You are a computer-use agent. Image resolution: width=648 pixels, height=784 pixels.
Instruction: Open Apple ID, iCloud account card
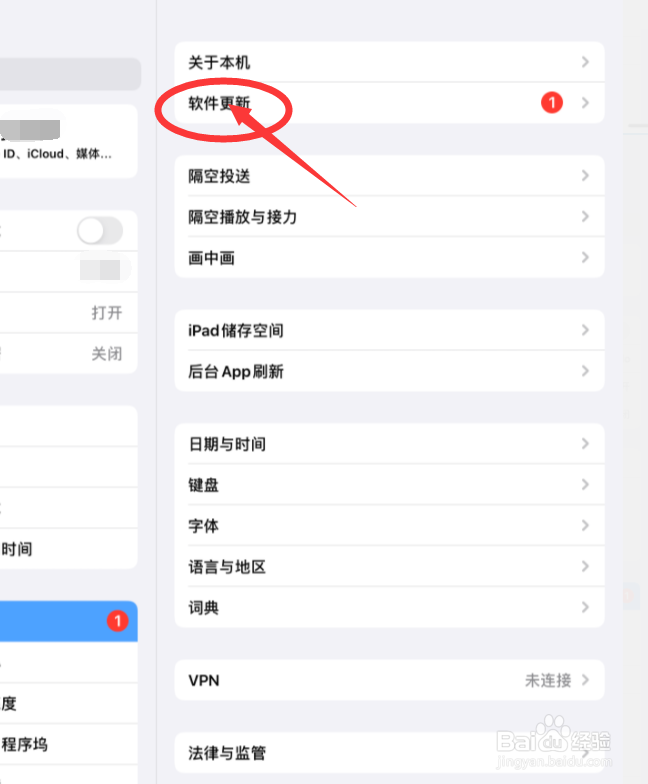(x=68, y=141)
